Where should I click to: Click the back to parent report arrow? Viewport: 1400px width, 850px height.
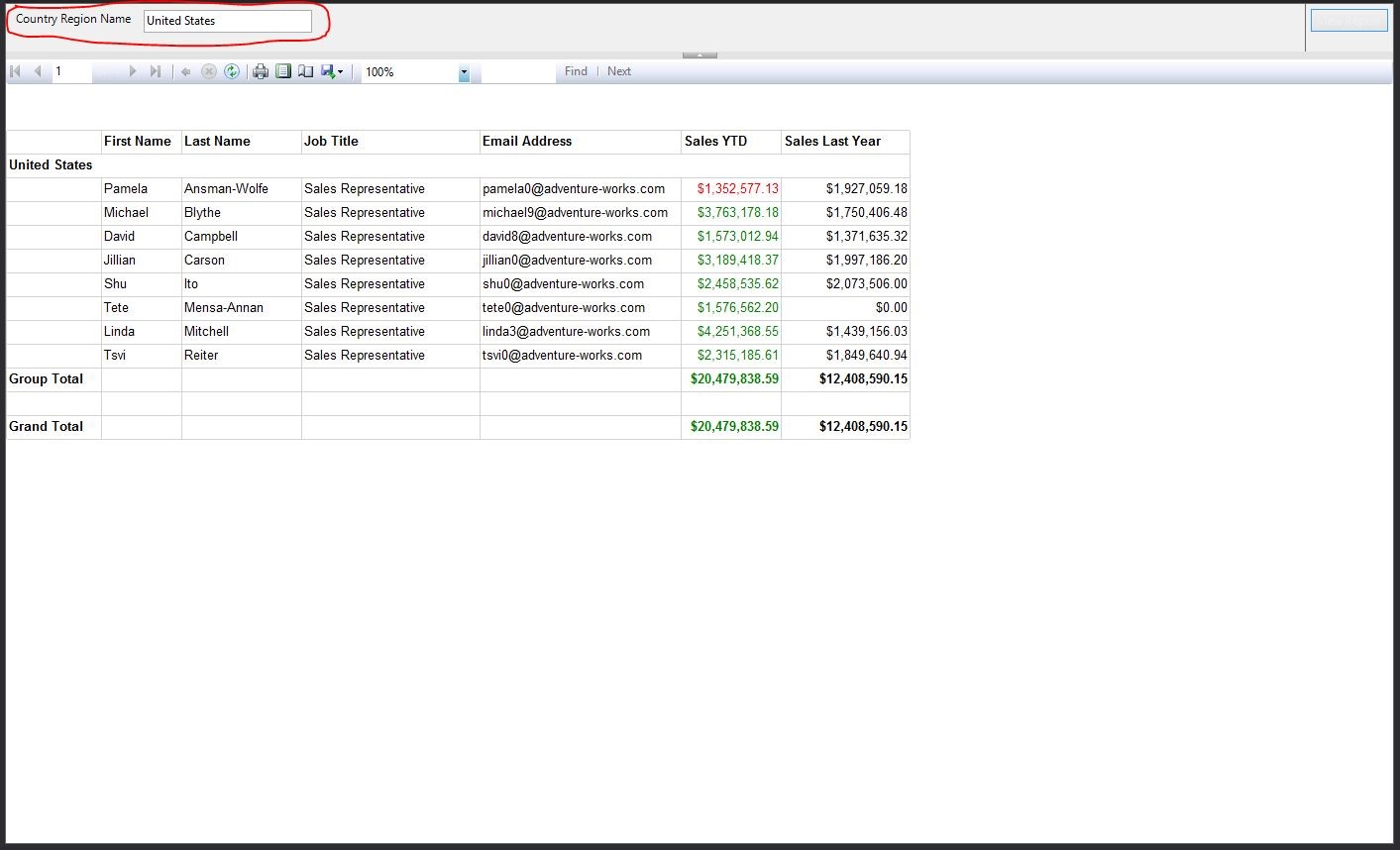click(x=185, y=71)
